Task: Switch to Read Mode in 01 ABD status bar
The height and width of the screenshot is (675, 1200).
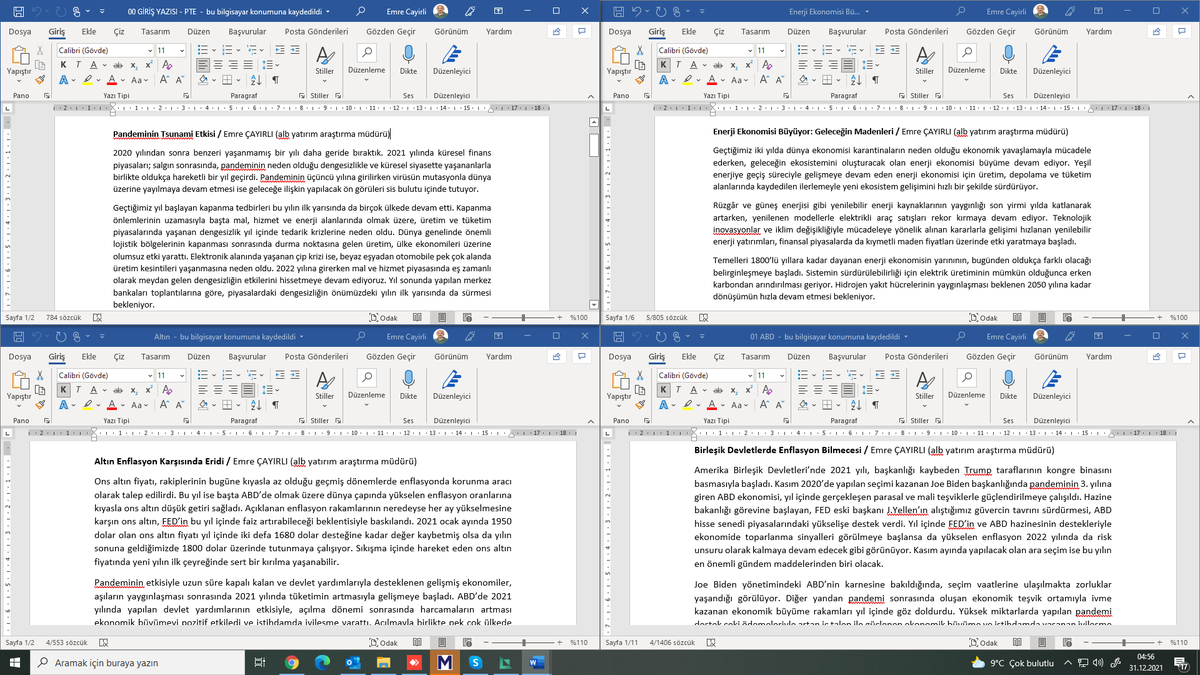Action: pos(1017,642)
